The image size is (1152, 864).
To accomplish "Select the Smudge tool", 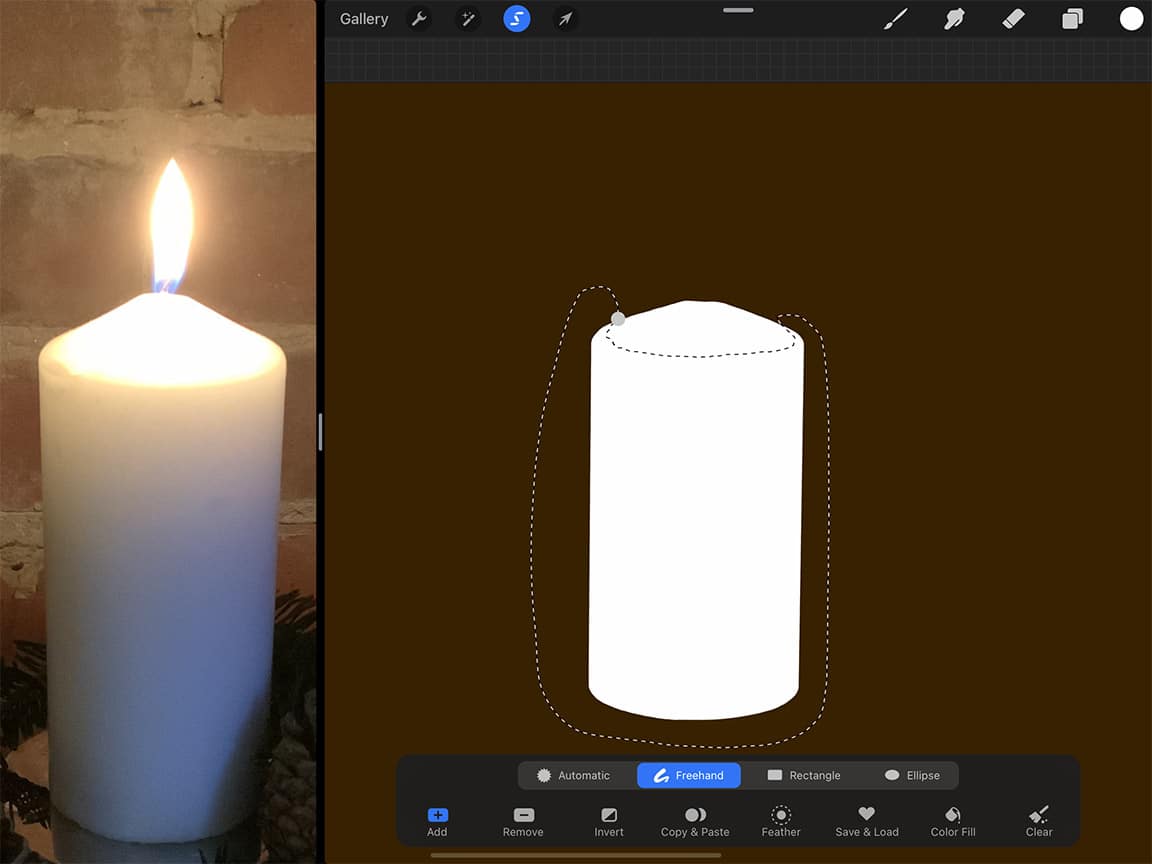I will click(954, 19).
